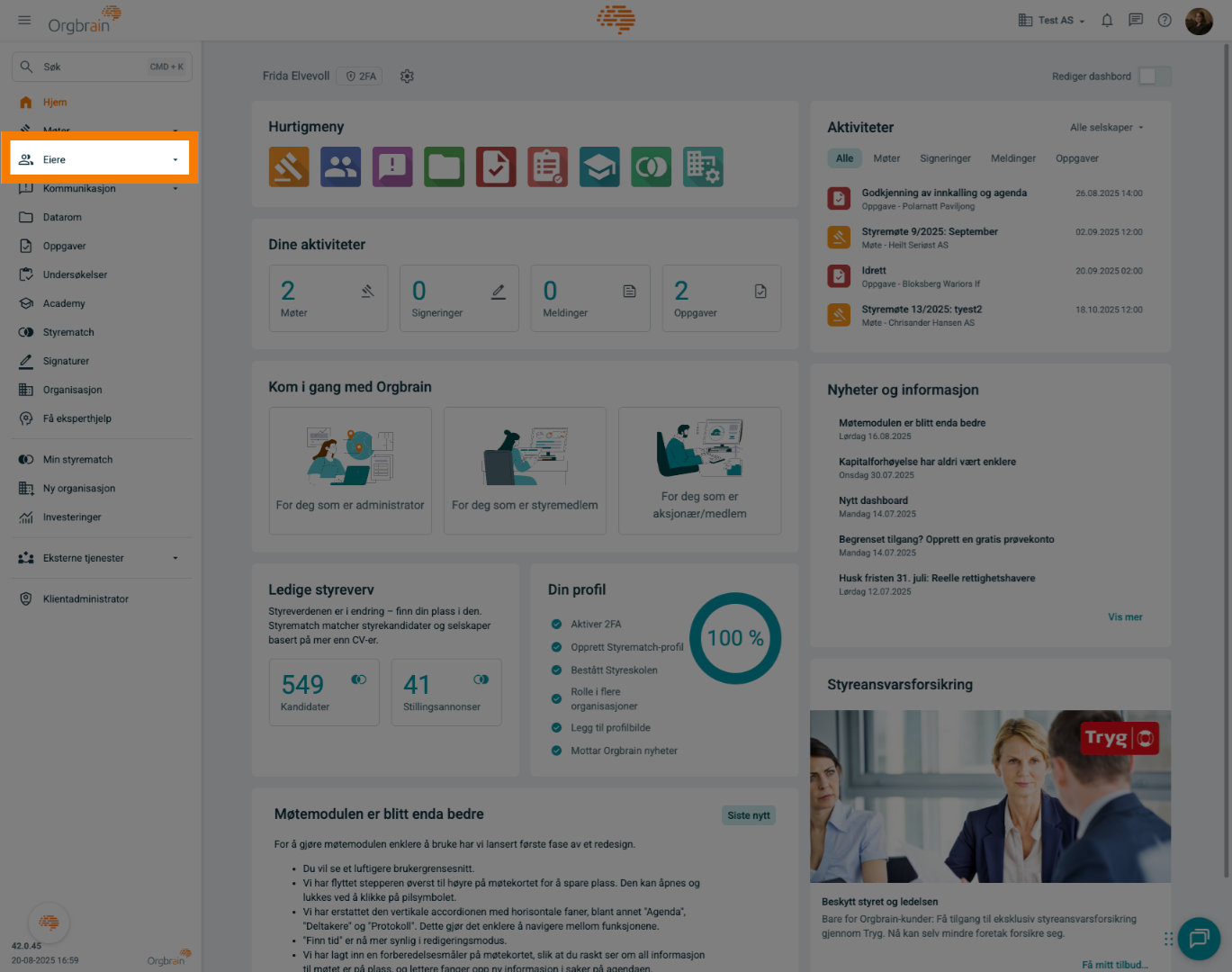Viewport: 1232px width, 972px height.
Task: Click the round Orgbrain badge above version number
Action: 49,922
